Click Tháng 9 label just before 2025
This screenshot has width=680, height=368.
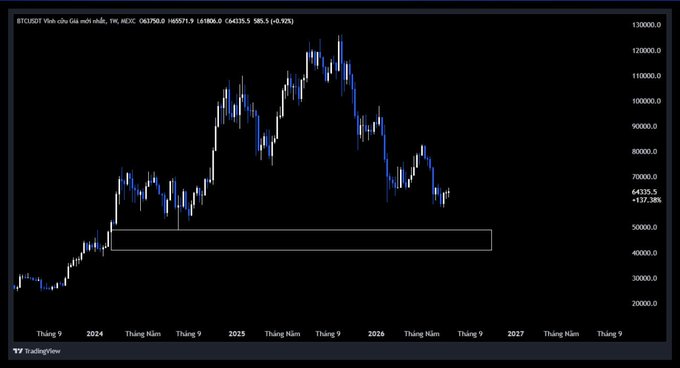click(x=189, y=334)
